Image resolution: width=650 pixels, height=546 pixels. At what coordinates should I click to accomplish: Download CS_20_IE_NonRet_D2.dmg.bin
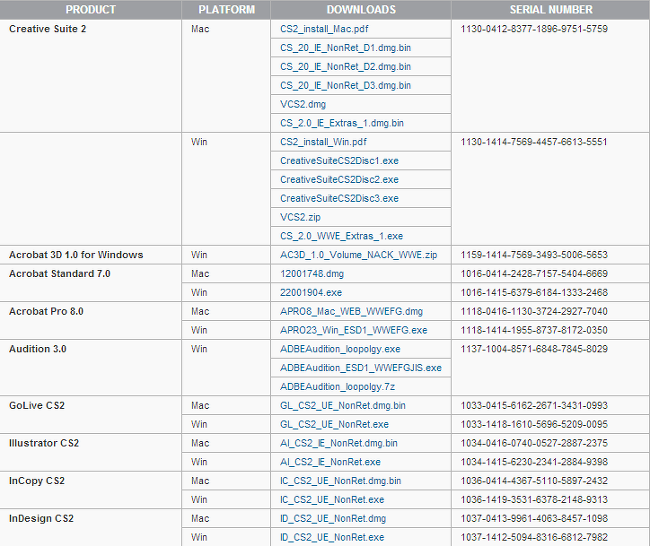click(x=345, y=66)
